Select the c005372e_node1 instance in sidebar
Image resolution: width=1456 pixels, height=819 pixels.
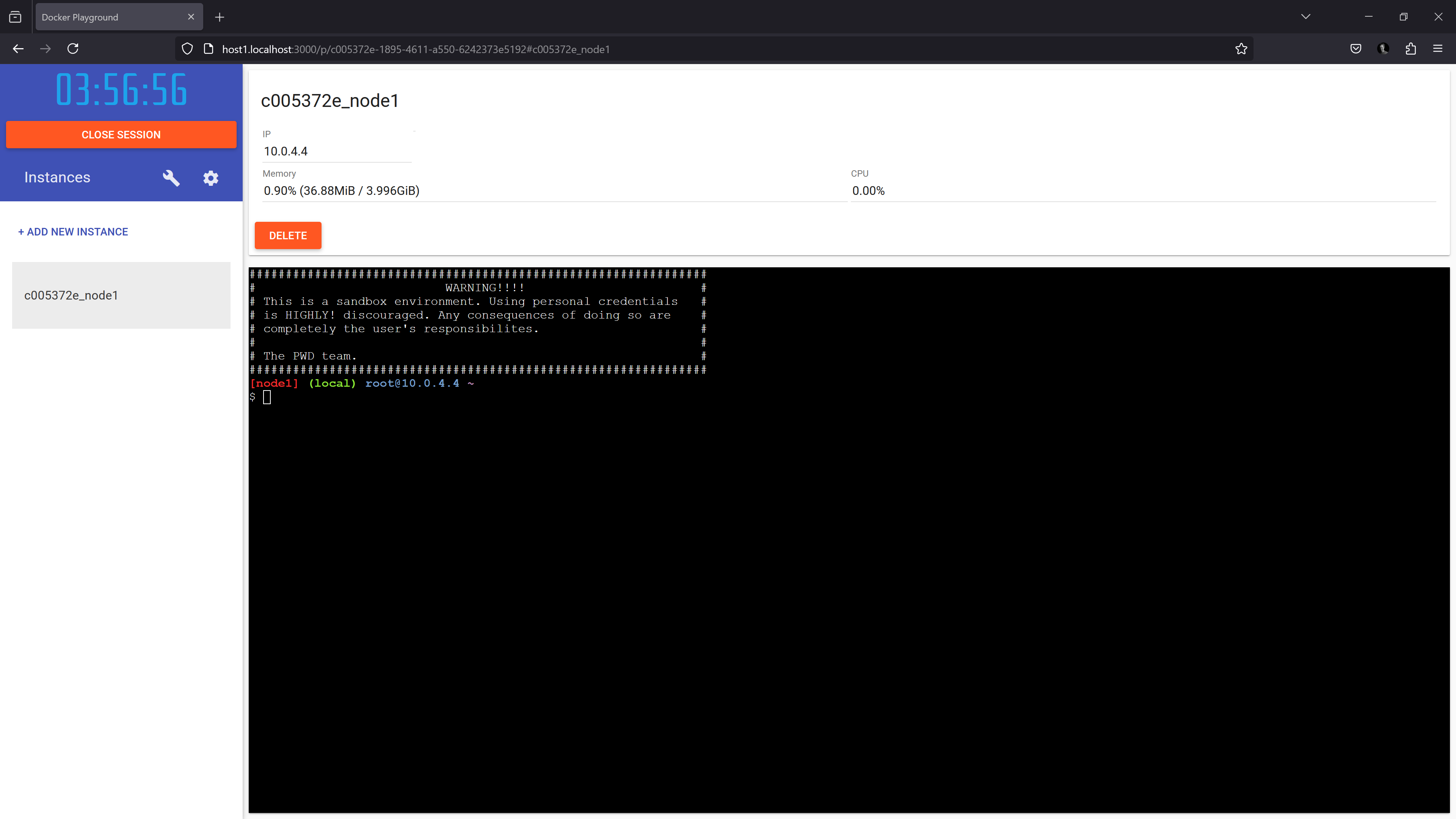(121, 295)
